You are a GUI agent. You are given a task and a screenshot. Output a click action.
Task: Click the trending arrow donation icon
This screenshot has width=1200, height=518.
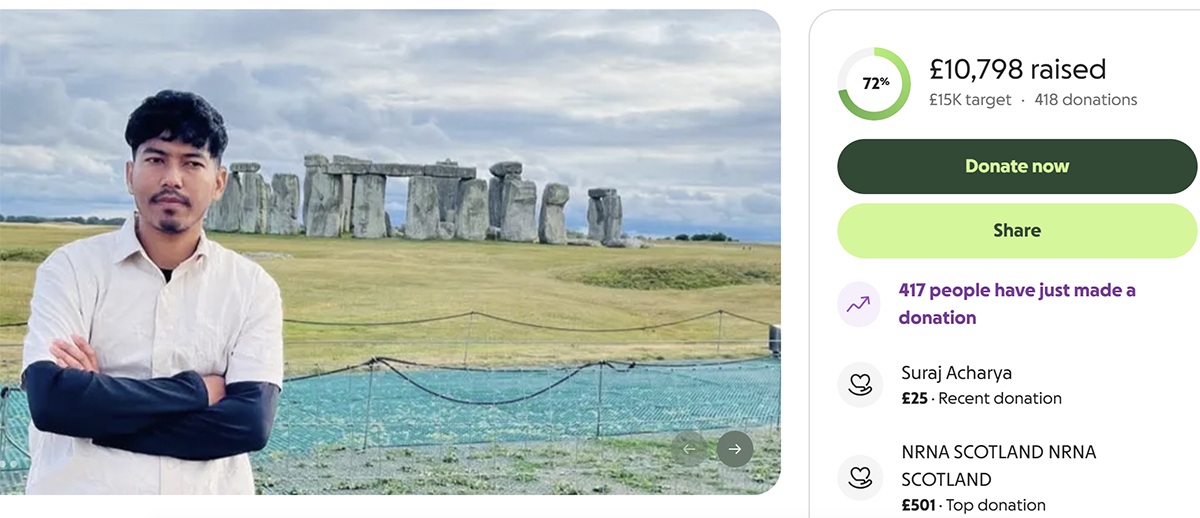(859, 305)
